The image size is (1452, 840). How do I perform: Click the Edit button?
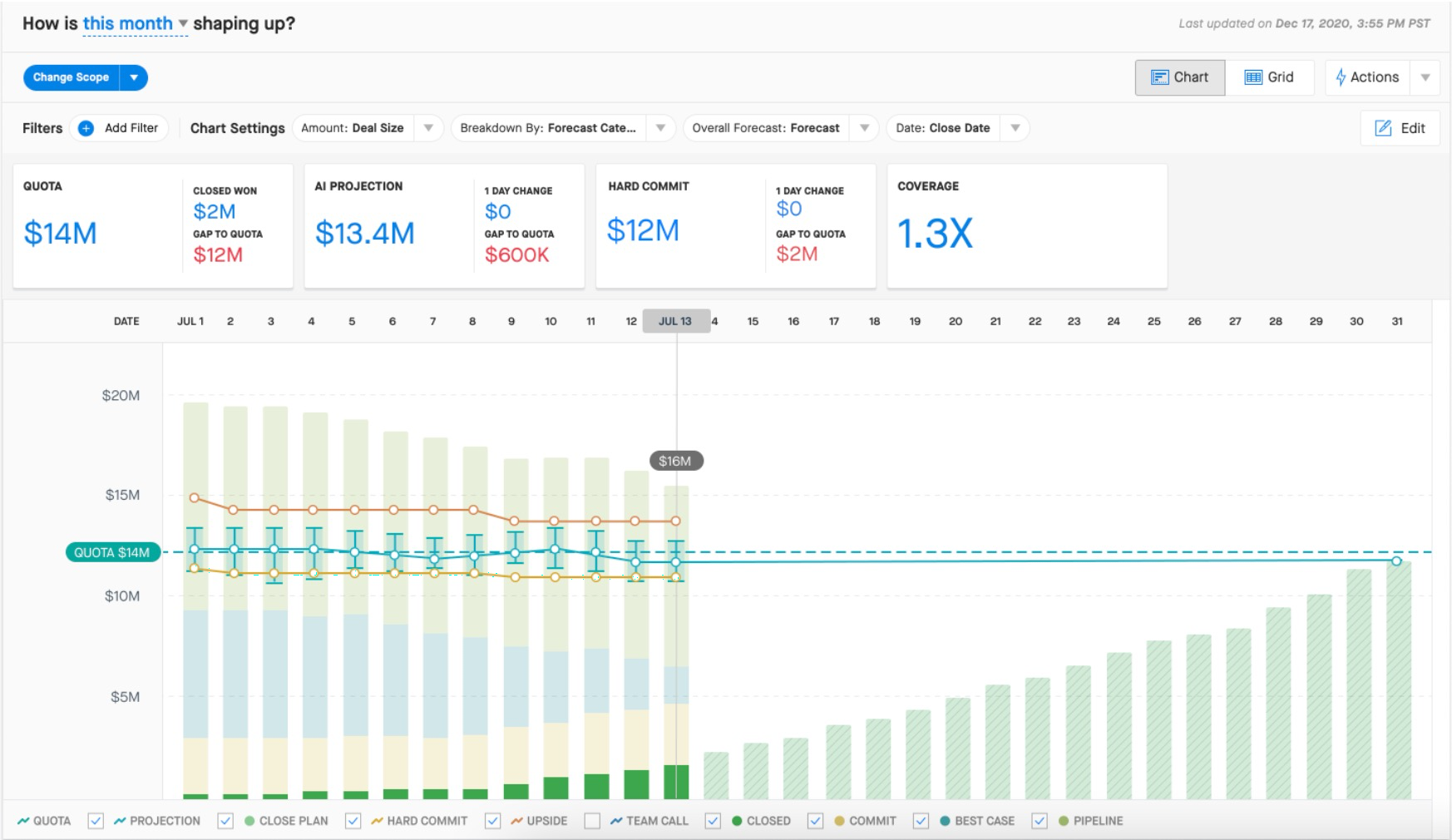[1400, 128]
